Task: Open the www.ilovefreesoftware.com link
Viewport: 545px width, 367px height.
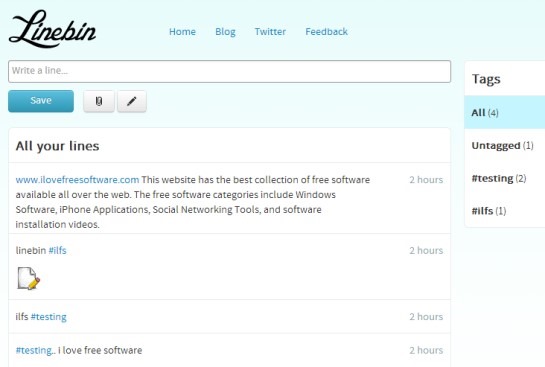Action: (77, 180)
